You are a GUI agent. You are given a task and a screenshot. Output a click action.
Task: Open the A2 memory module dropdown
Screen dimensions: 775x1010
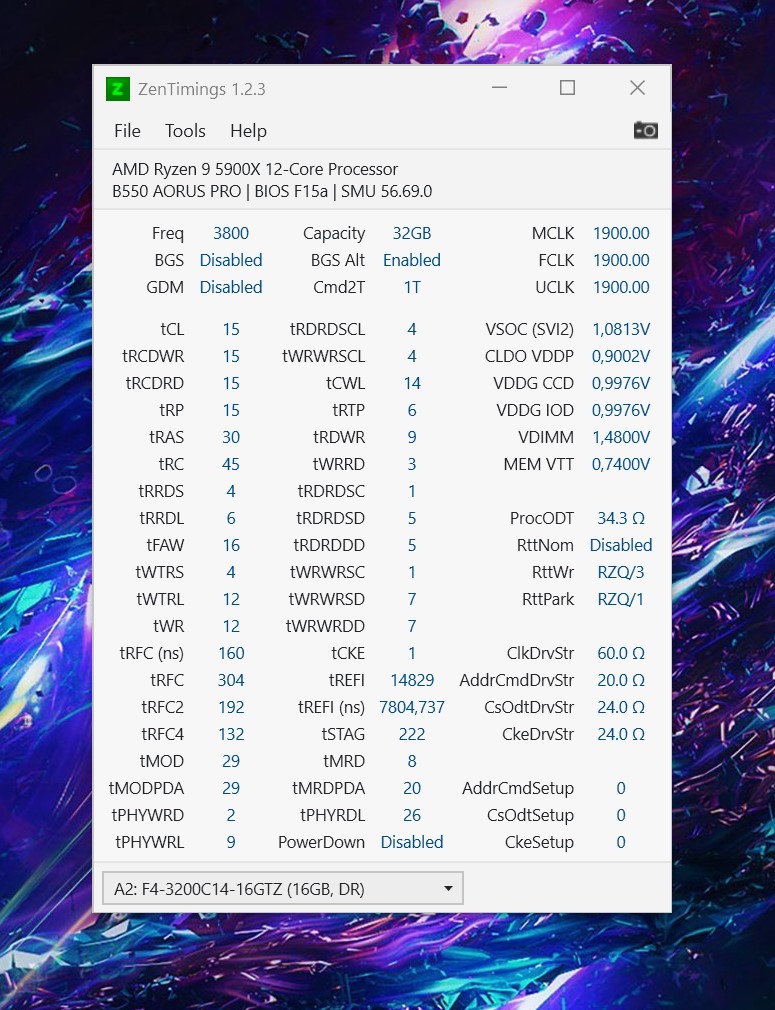(283, 889)
